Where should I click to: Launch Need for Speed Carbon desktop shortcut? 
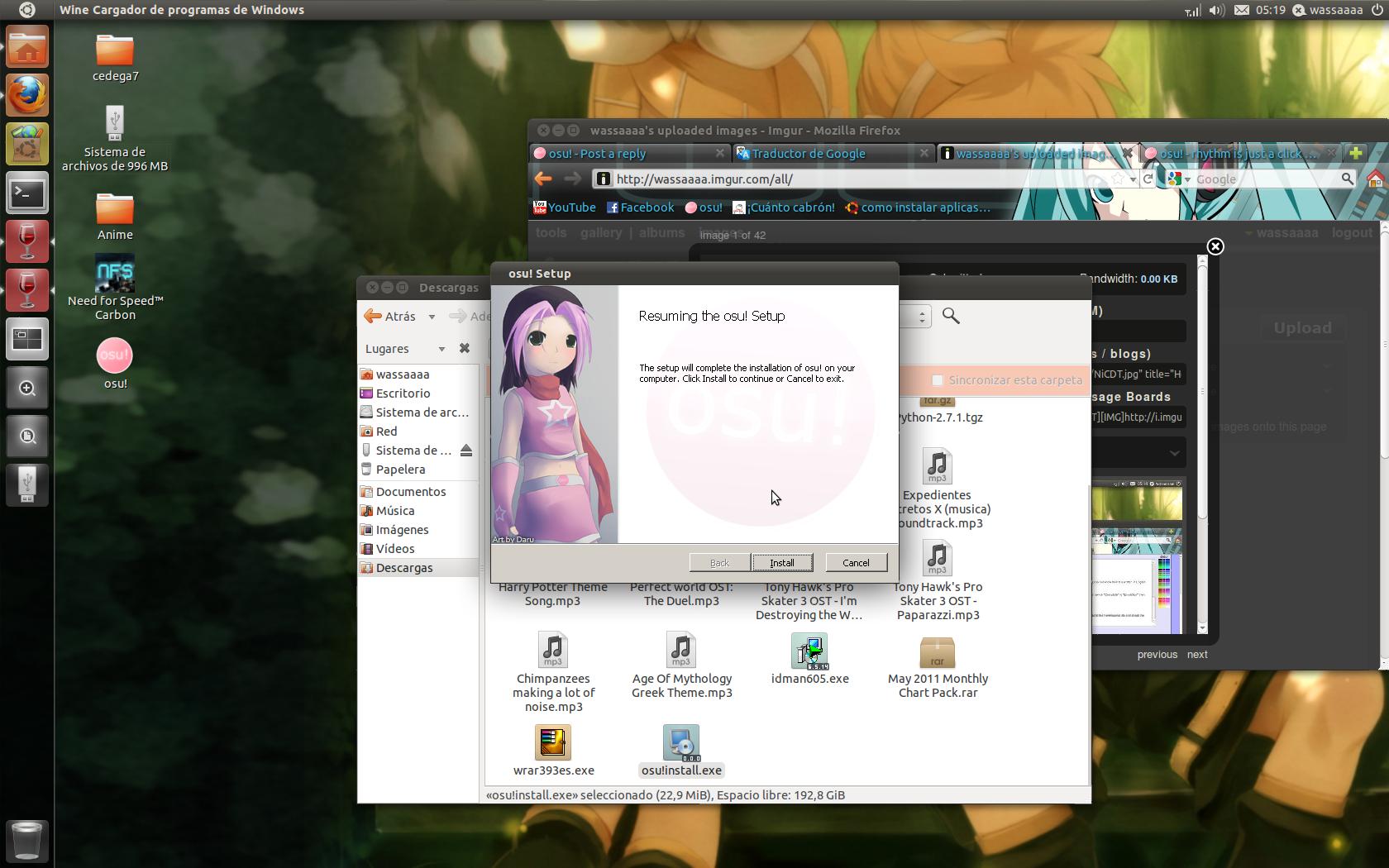click(x=115, y=288)
